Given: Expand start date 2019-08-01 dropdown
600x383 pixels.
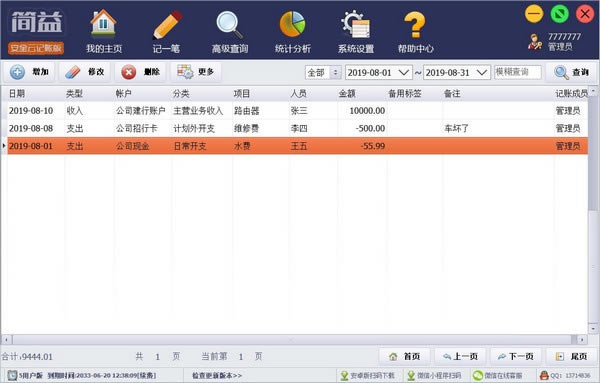Looking at the screenshot, I should (404, 72).
